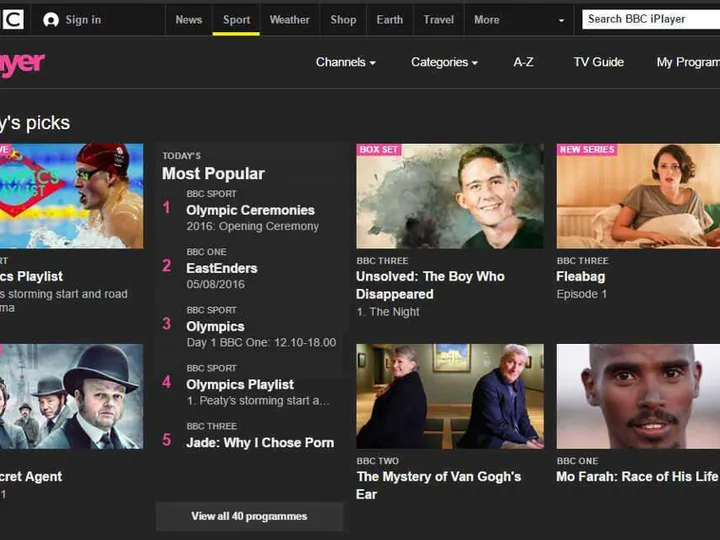Open the Van Gogh's Ear thumbnail
This screenshot has height=540, width=720.
tap(450, 396)
